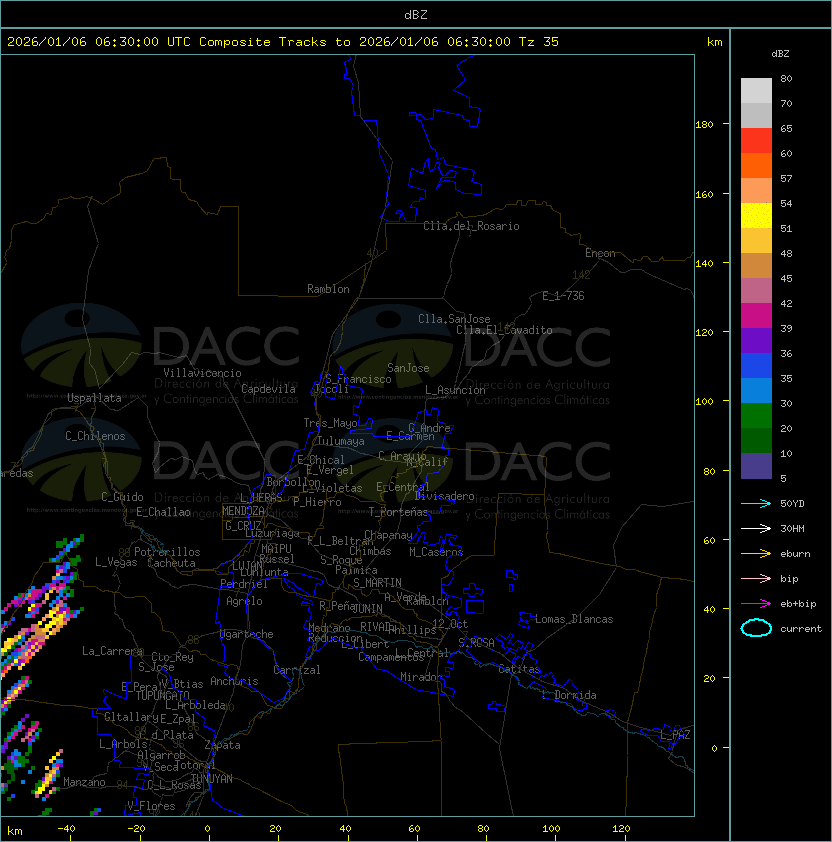Click the L_Dormida label
The height and width of the screenshot is (842, 832).
569,695
